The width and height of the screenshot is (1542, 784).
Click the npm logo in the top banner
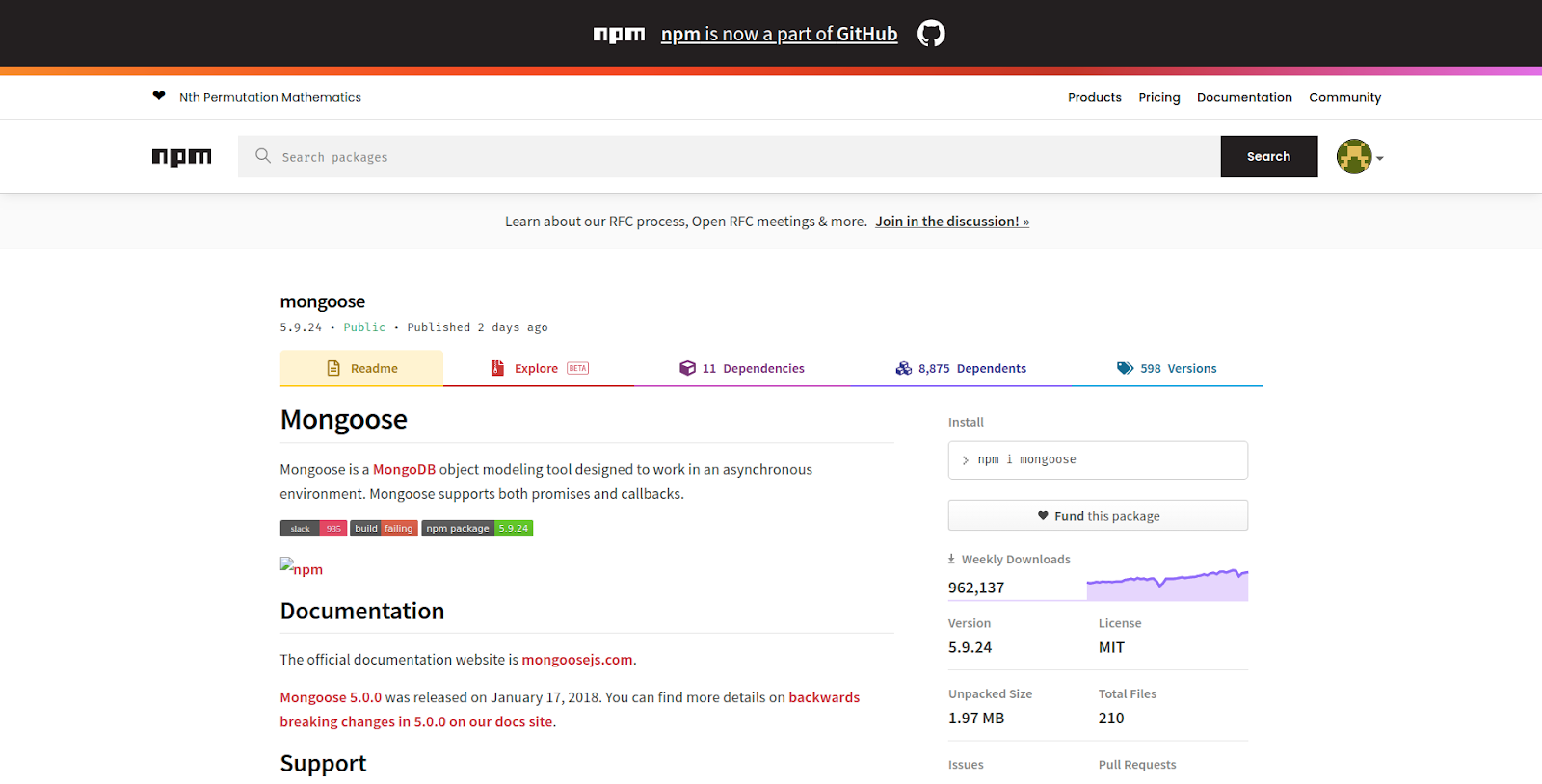(619, 35)
